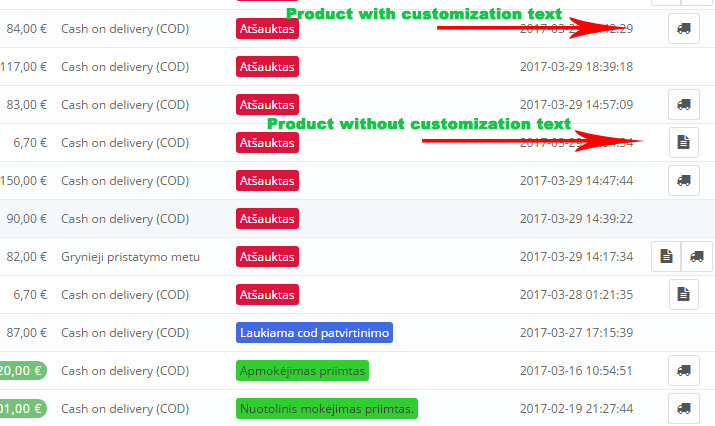Click the date 2017-03-27 17:15:39
Viewport: 715px width, 426px height.
(x=576, y=333)
